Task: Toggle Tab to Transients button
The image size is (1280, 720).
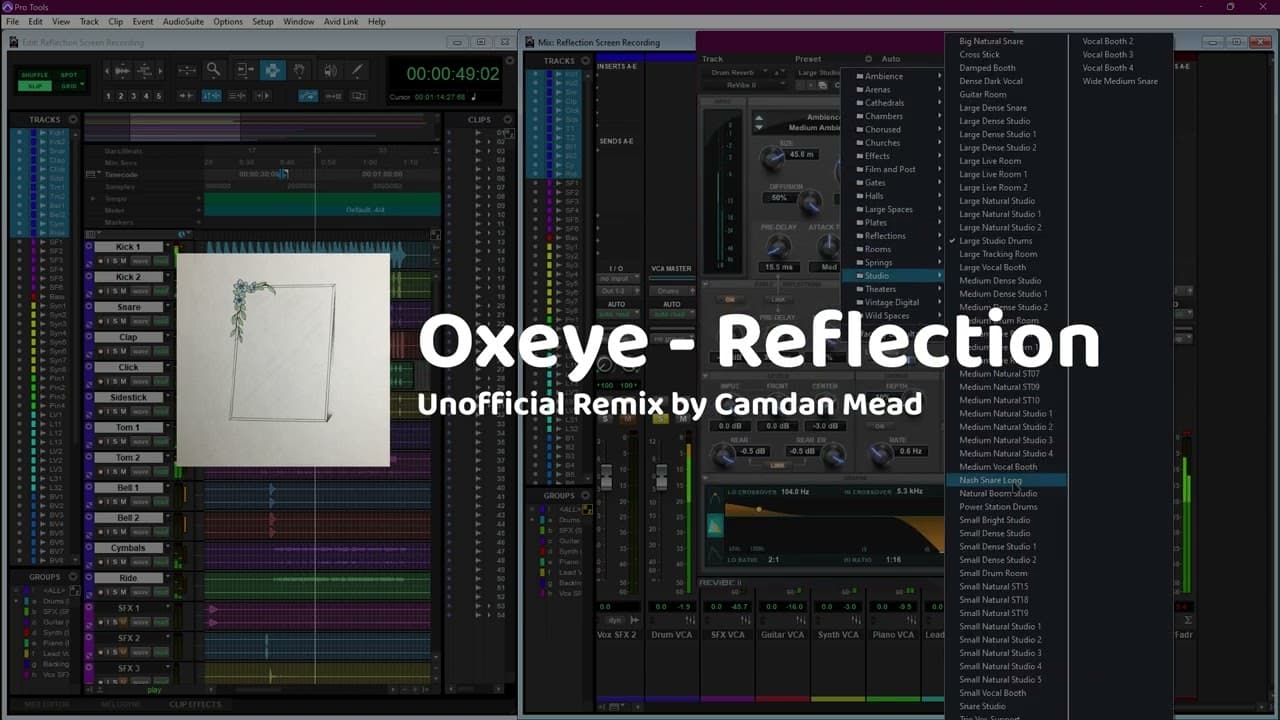Action: 186,96
